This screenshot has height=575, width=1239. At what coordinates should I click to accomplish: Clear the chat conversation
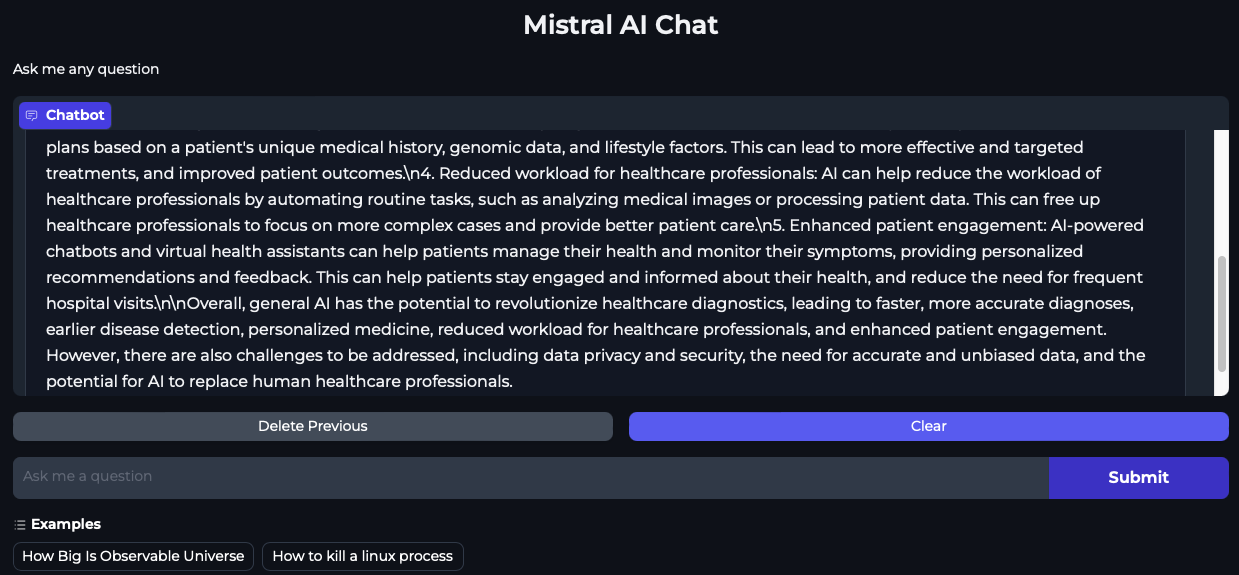(928, 426)
